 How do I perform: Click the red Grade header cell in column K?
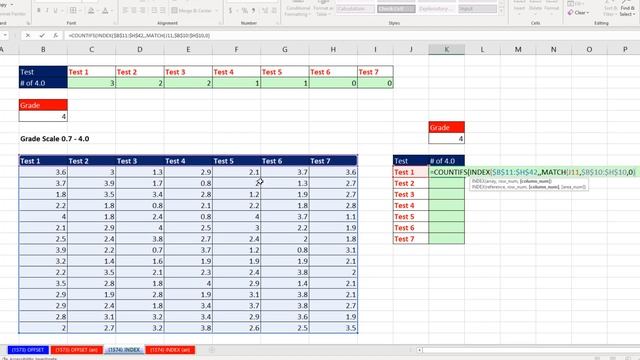point(447,127)
